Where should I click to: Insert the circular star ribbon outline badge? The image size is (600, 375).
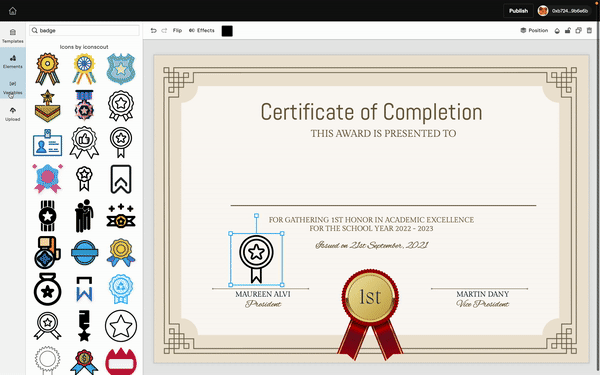(121, 142)
